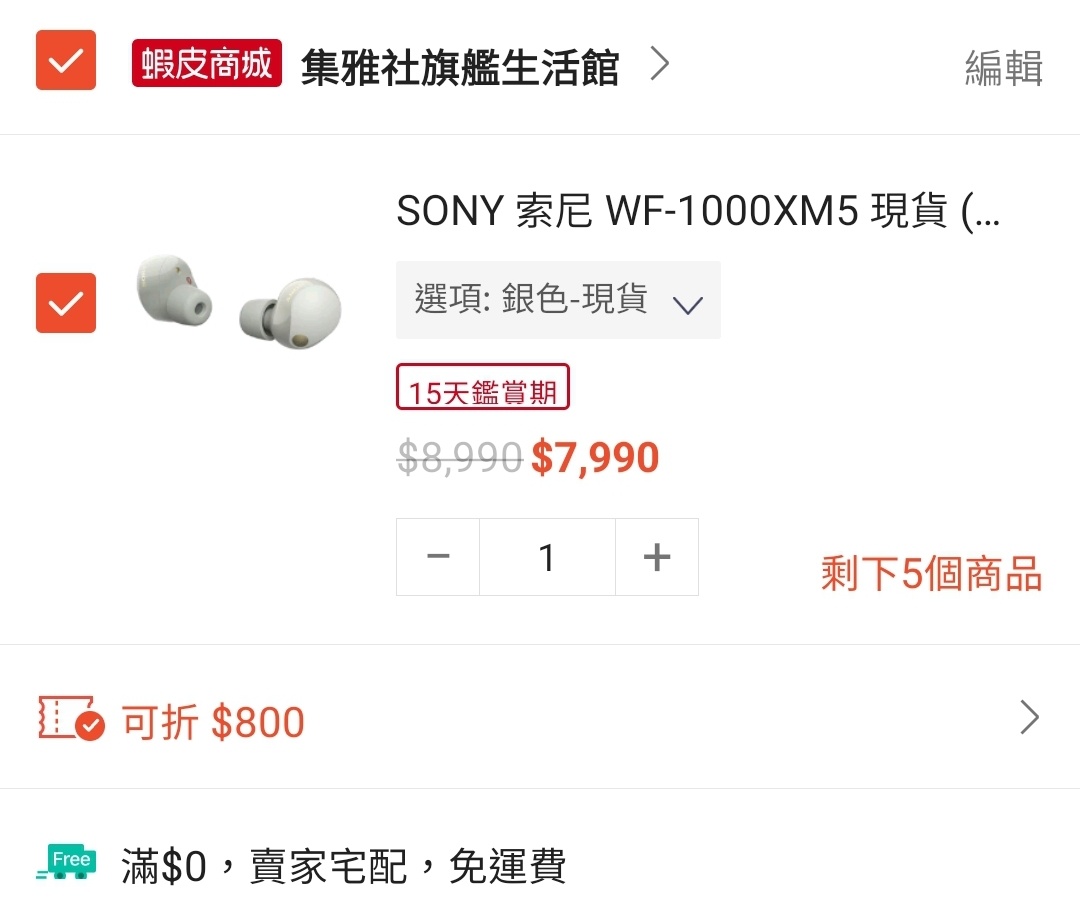Select the 可折 $800 voucher text

(x=213, y=722)
